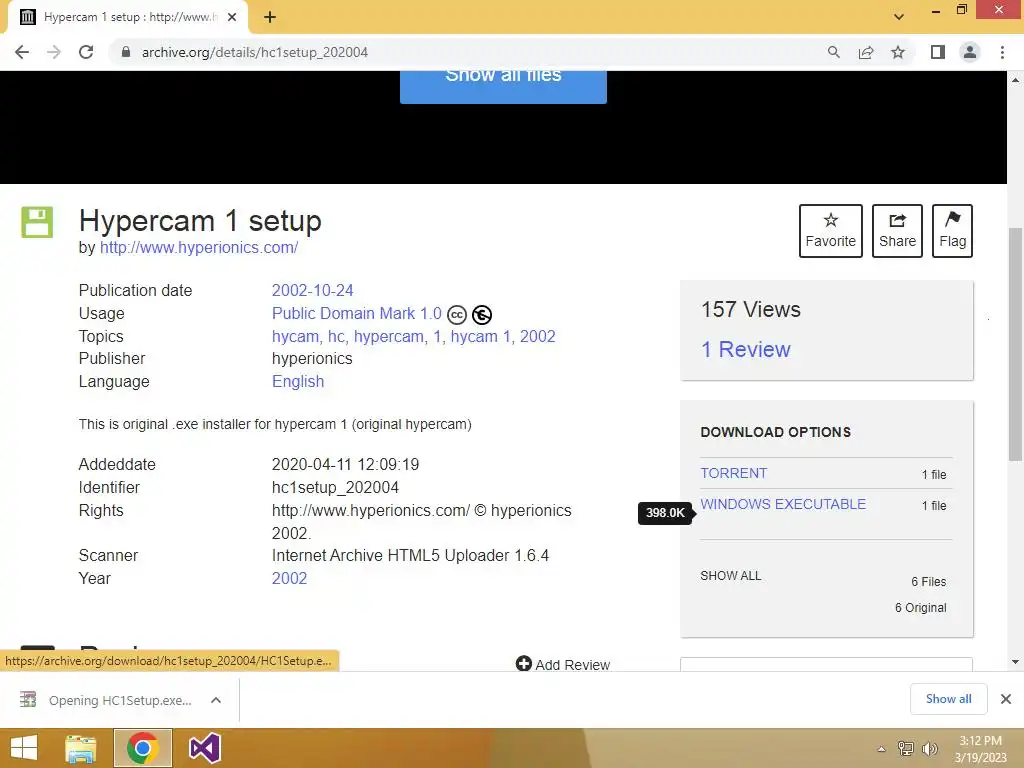Open the 1 Review link
Viewport: 1024px width, 768px height.
pos(746,349)
